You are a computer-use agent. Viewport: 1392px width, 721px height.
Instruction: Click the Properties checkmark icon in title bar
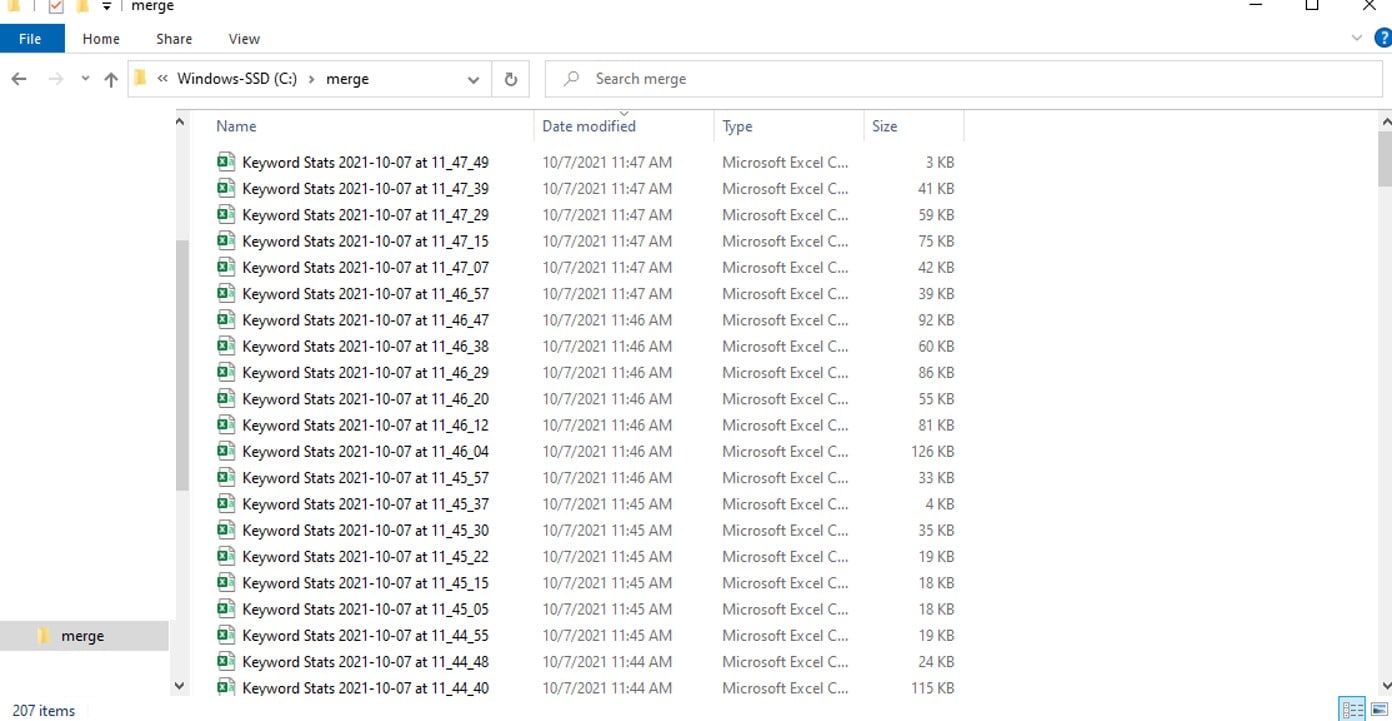pyautogui.click(x=56, y=6)
